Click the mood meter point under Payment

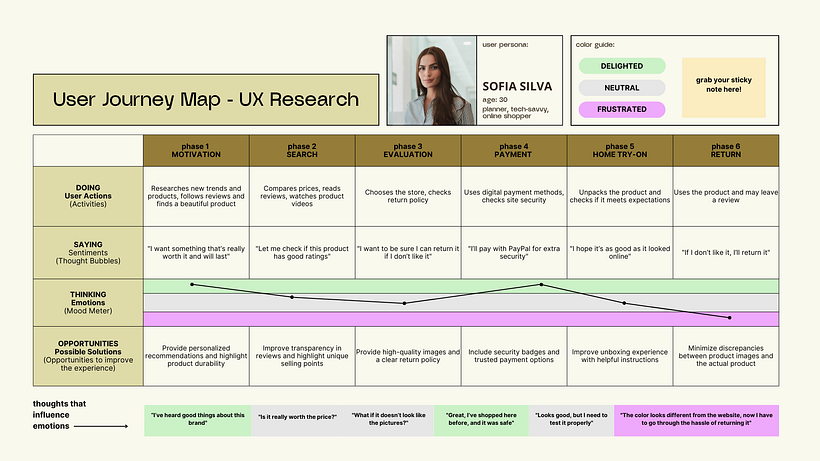click(542, 285)
